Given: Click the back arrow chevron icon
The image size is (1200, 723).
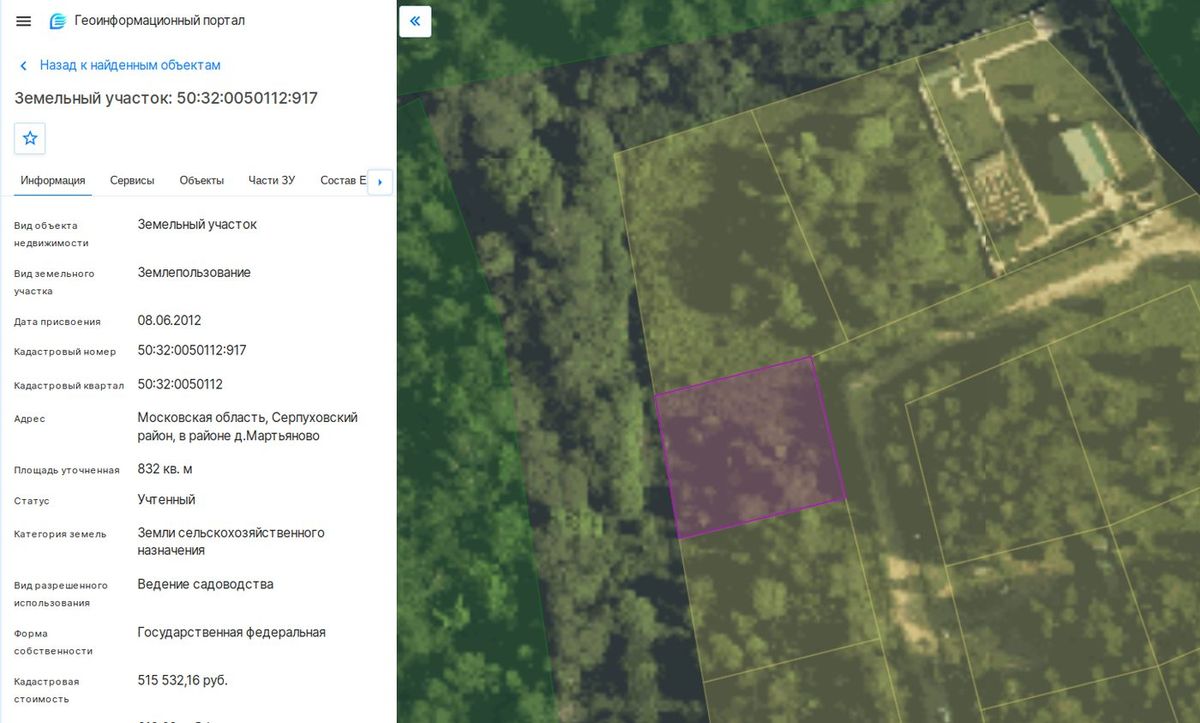Looking at the screenshot, I should pos(23,65).
